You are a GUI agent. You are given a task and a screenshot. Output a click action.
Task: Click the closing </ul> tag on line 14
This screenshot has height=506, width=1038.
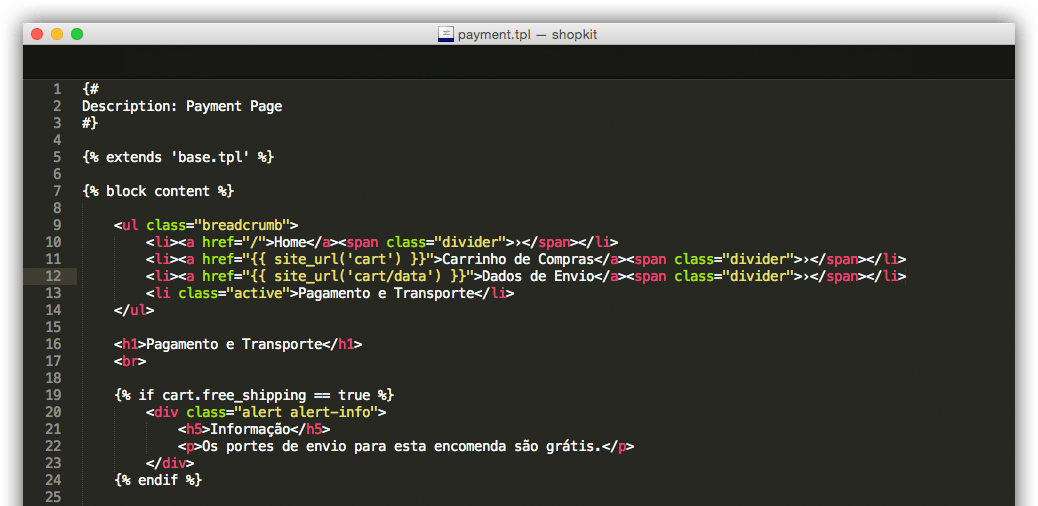point(134,310)
